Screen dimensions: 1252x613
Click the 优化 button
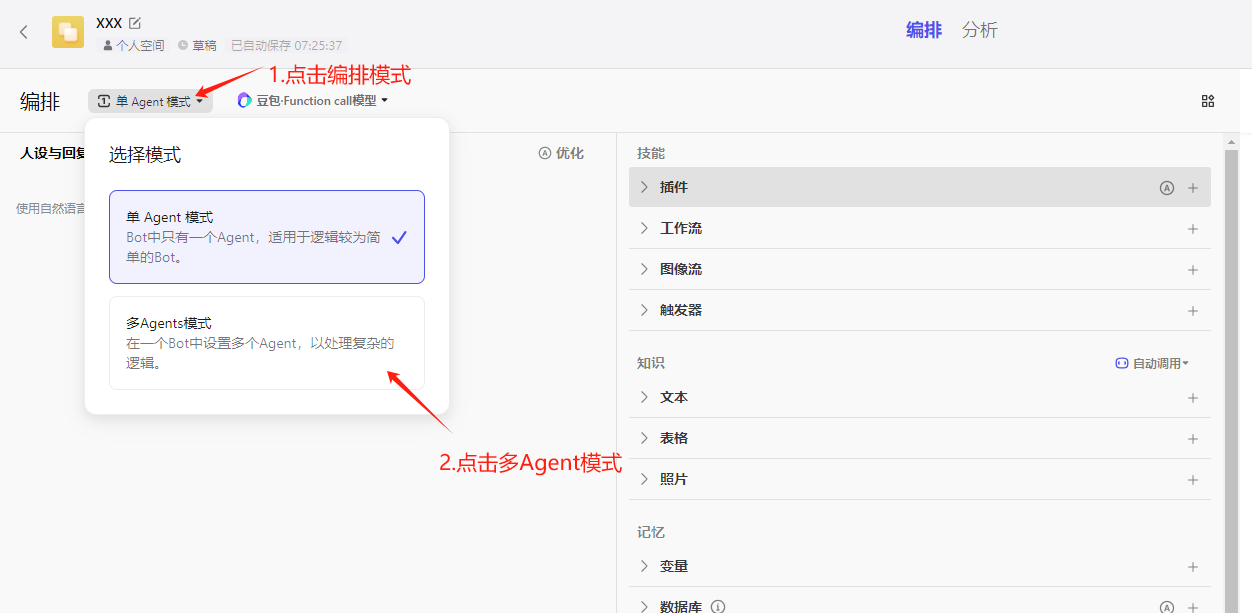[561, 153]
